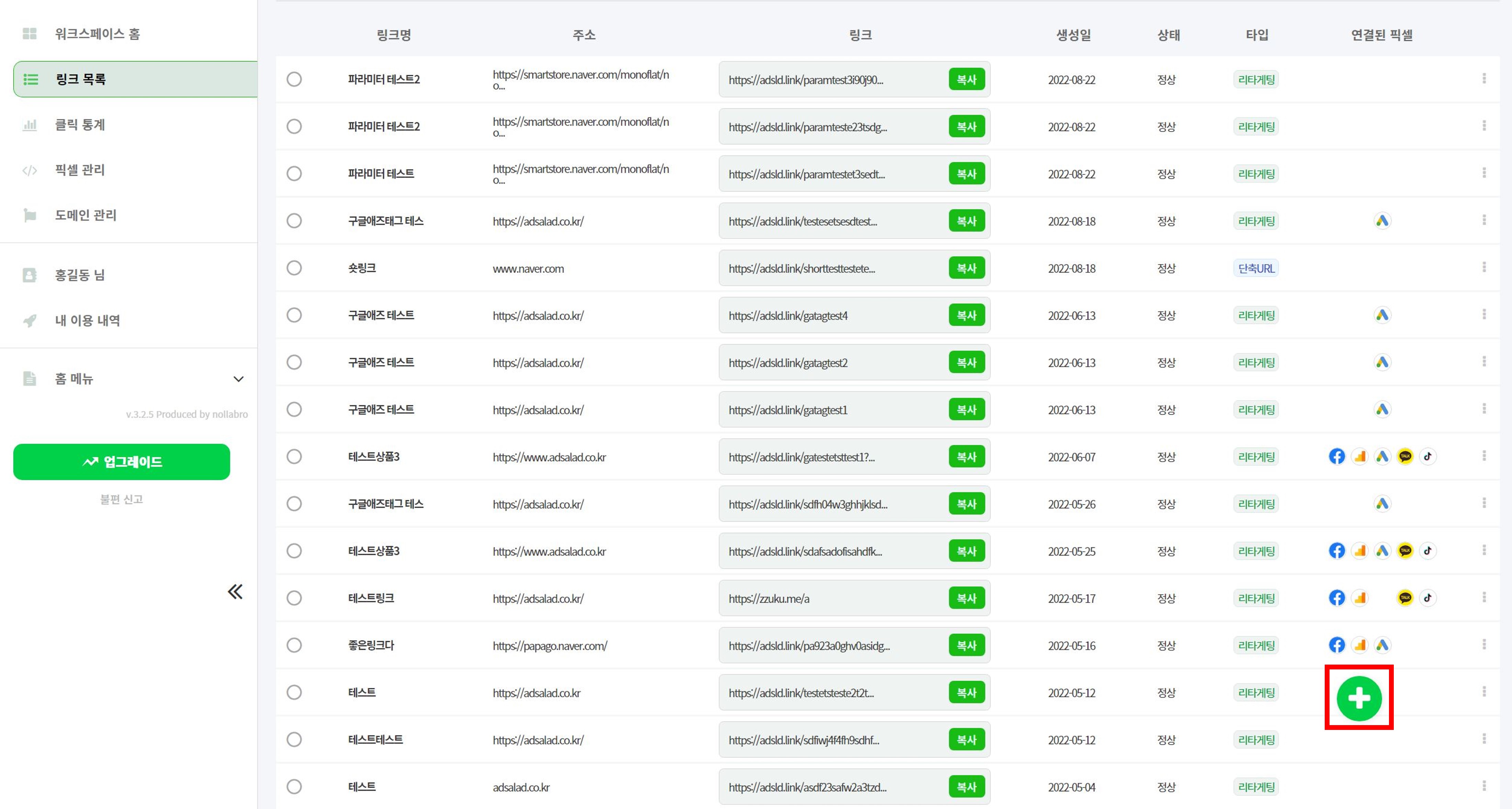The height and width of the screenshot is (809, 1512).
Task: Select radio button for gatagtest4 row
Action: tap(294, 315)
